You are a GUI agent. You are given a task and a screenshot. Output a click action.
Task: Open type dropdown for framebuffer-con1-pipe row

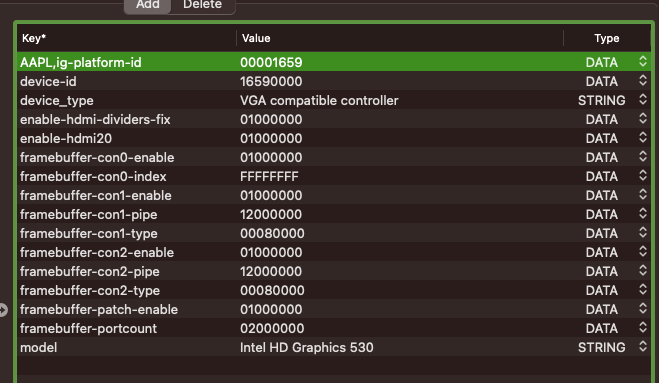pos(643,213)
